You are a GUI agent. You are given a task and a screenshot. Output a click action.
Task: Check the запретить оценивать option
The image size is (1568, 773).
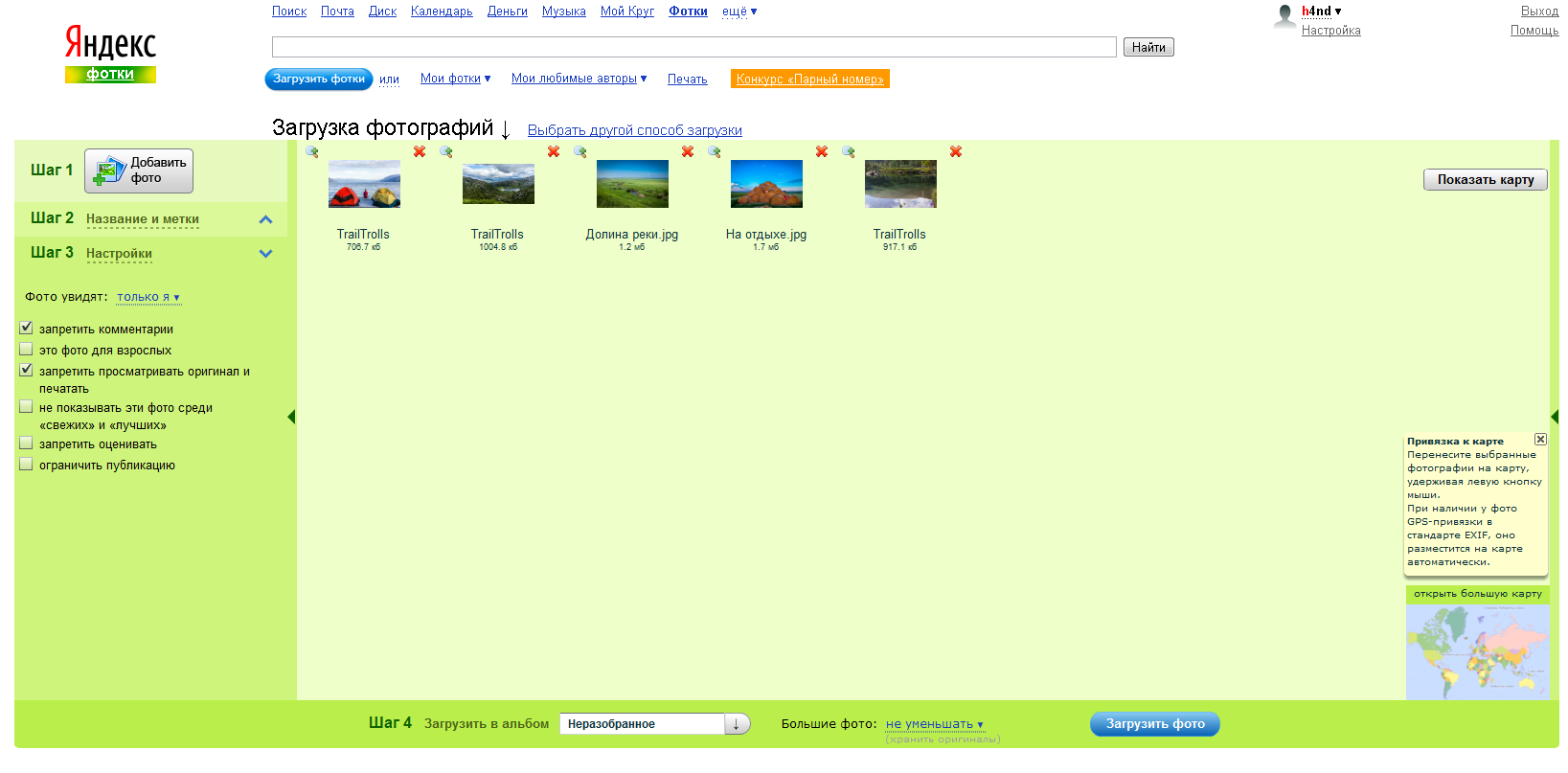27,443
